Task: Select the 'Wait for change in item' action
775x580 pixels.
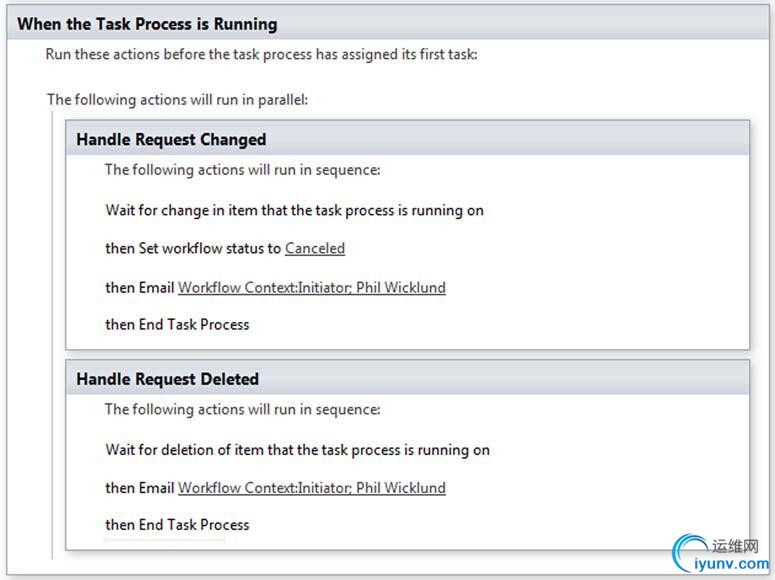Action: pyautogui.click(x=294, y=210)
